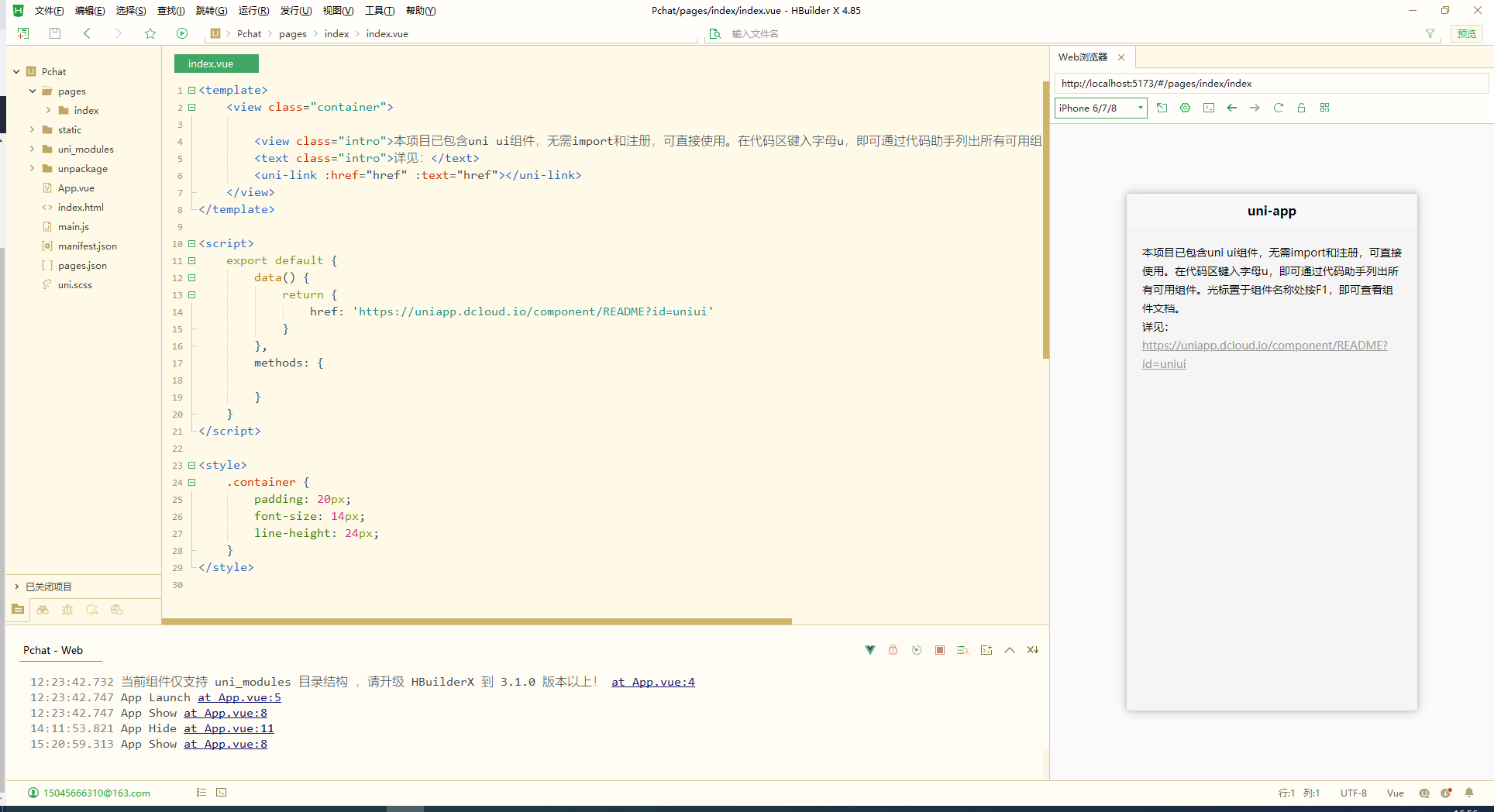Click the QR code icon in browser toolbar

(1325, 108)
